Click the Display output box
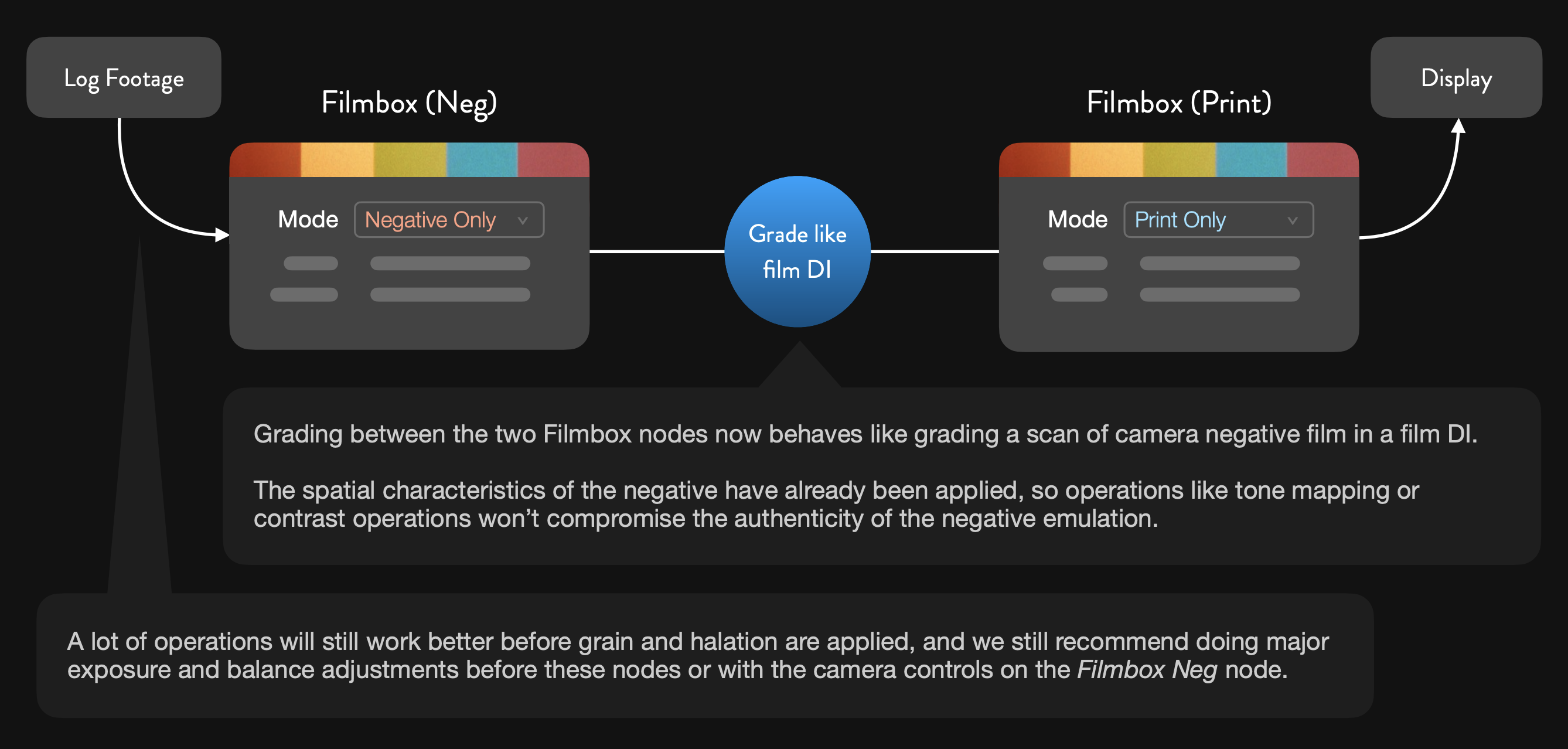 [x=1455, y=78]
